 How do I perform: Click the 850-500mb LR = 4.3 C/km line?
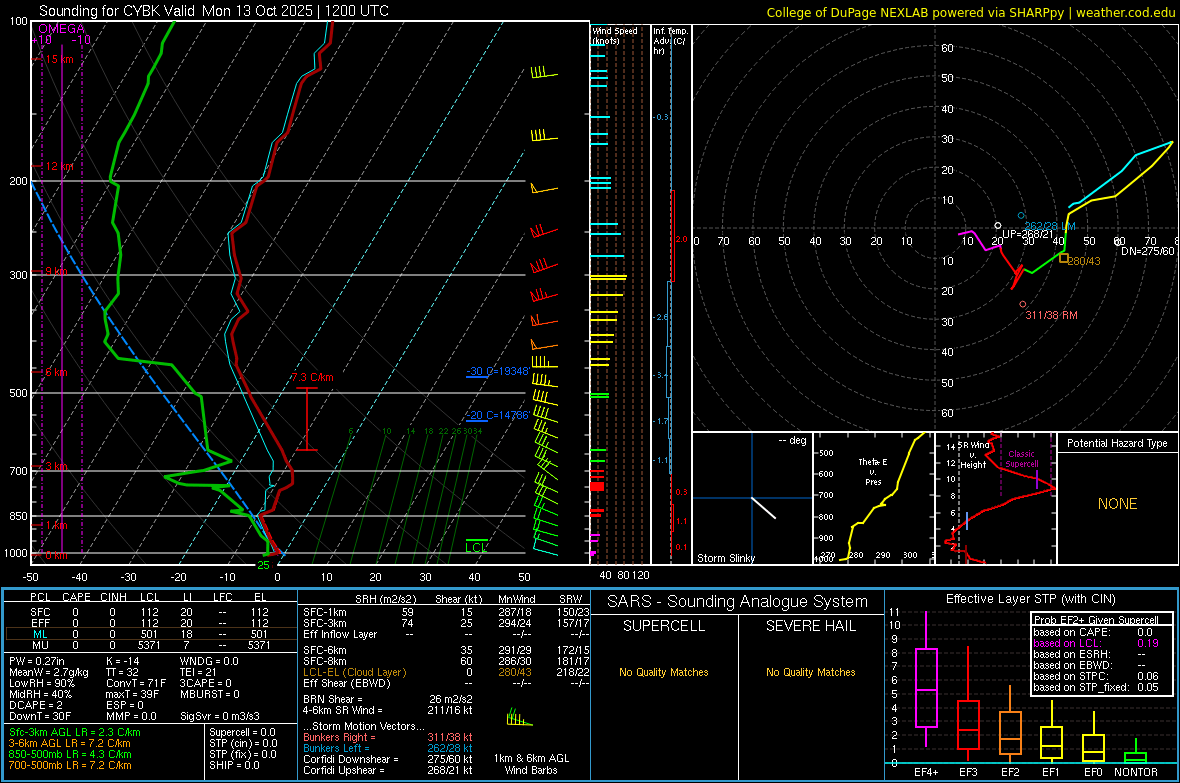[70, 754]
